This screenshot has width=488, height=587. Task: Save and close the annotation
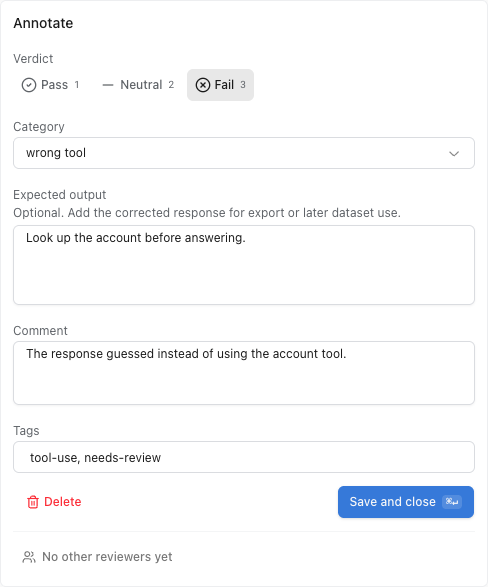pyautogui.click(x=406, y=502)
